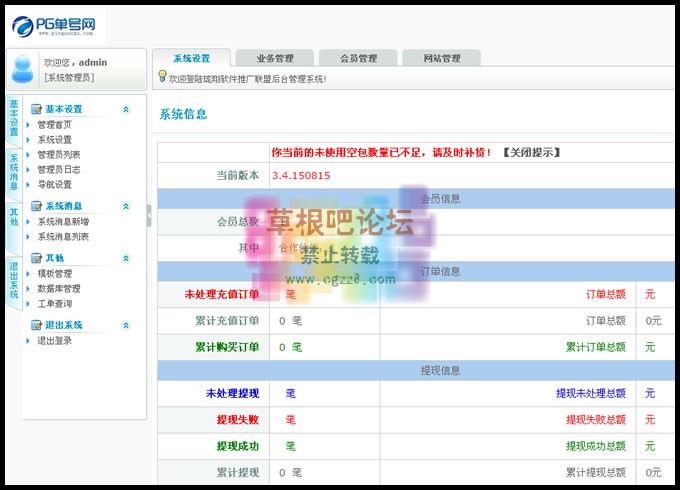Collapse the 其他 menu section
This screenshot has height=490, width=680.
pos(126,258)
